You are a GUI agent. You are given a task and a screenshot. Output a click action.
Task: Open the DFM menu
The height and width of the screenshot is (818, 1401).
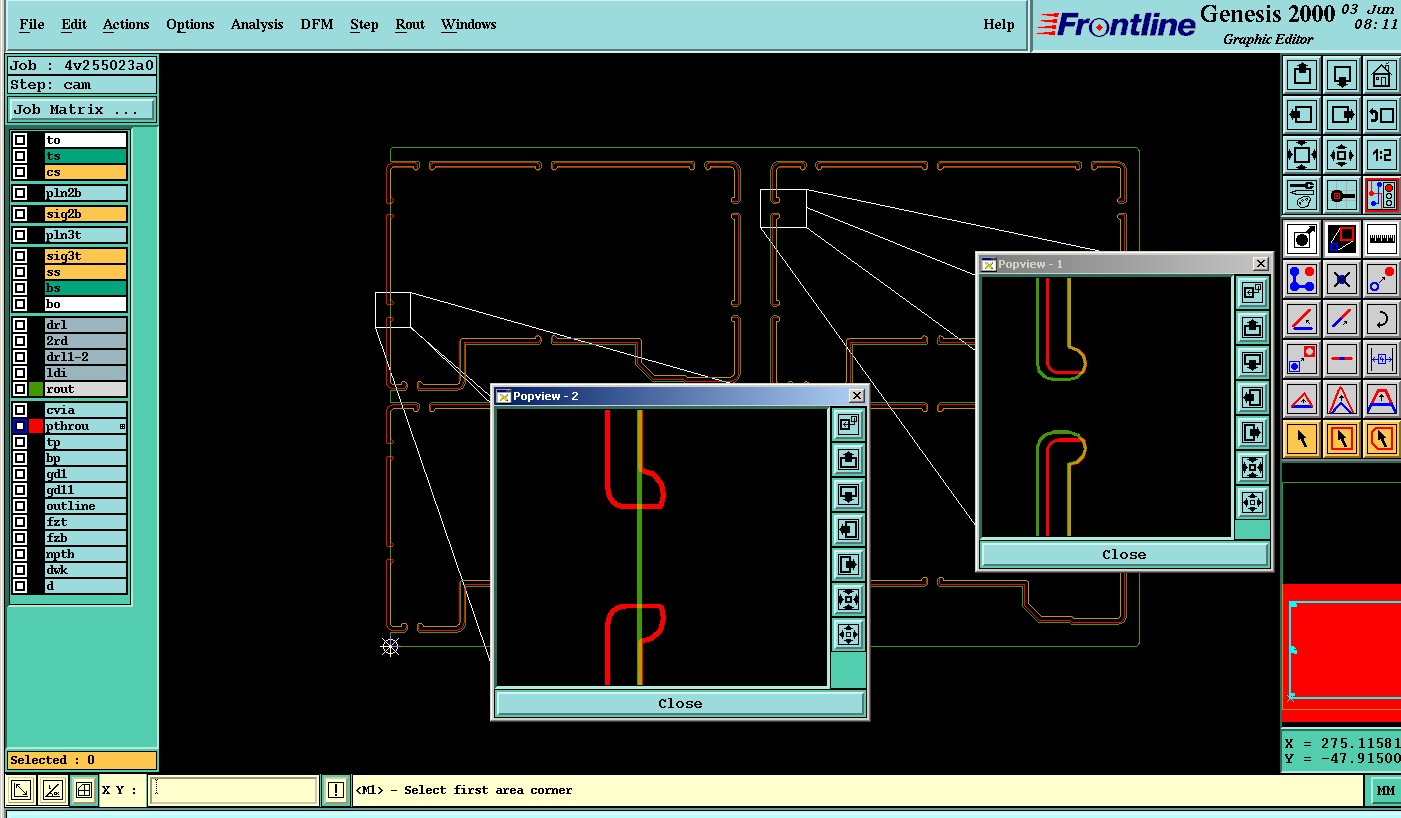(x=317, y=24)
